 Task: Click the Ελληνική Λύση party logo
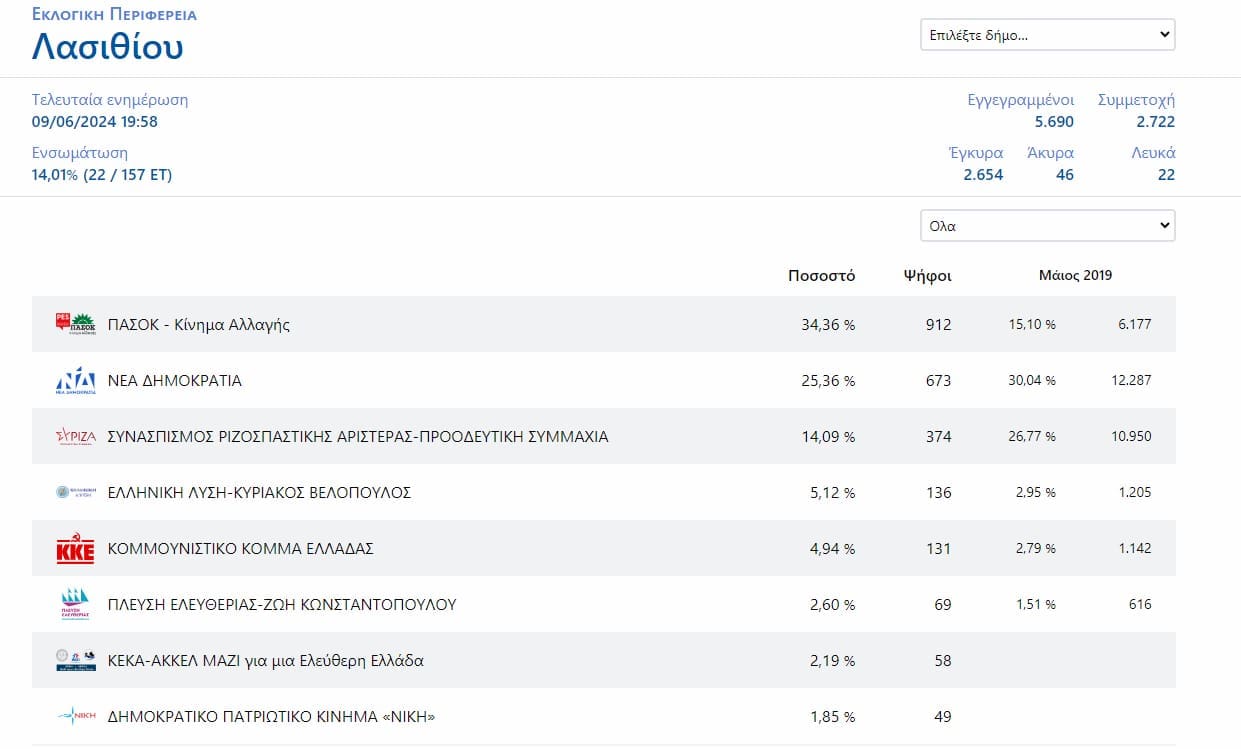[75, 492]
